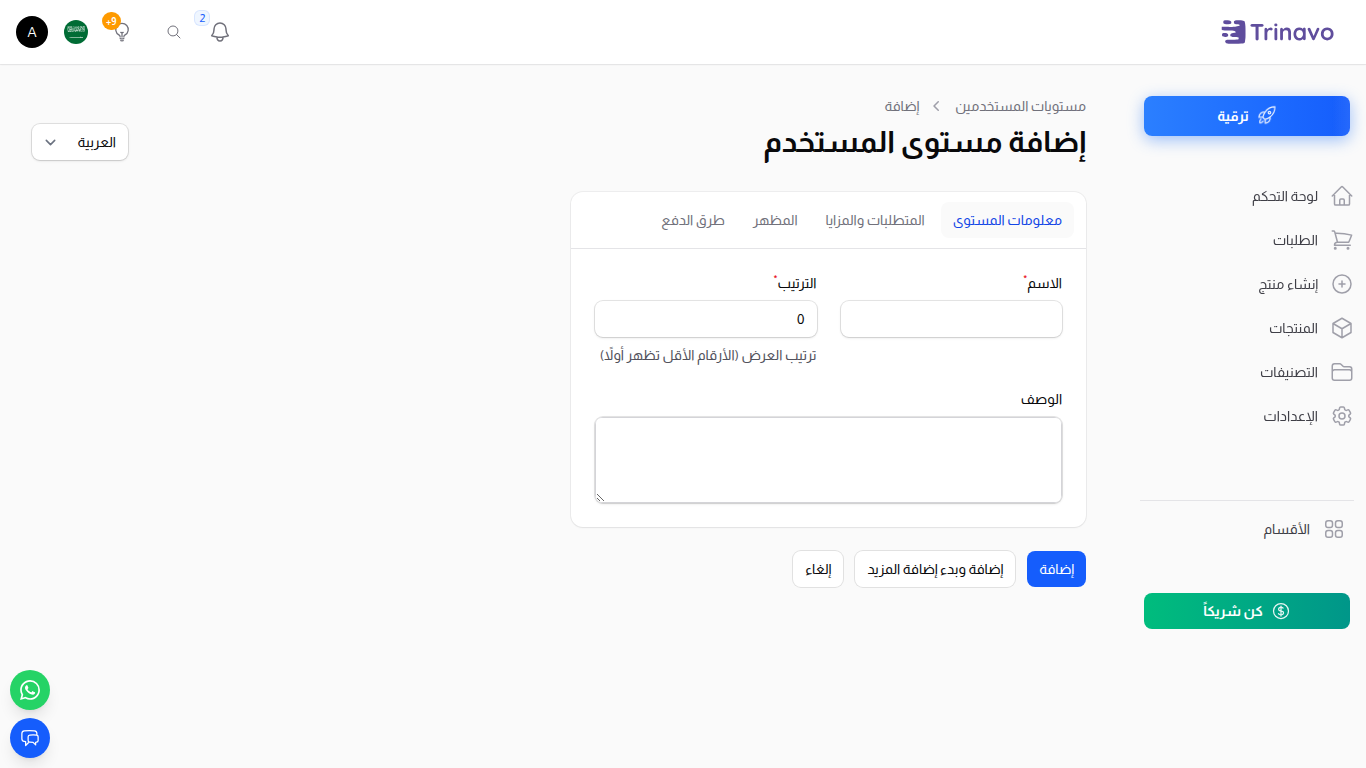Open the blue live chat widget
1366x768 pixels.
(x=30, y=738)
